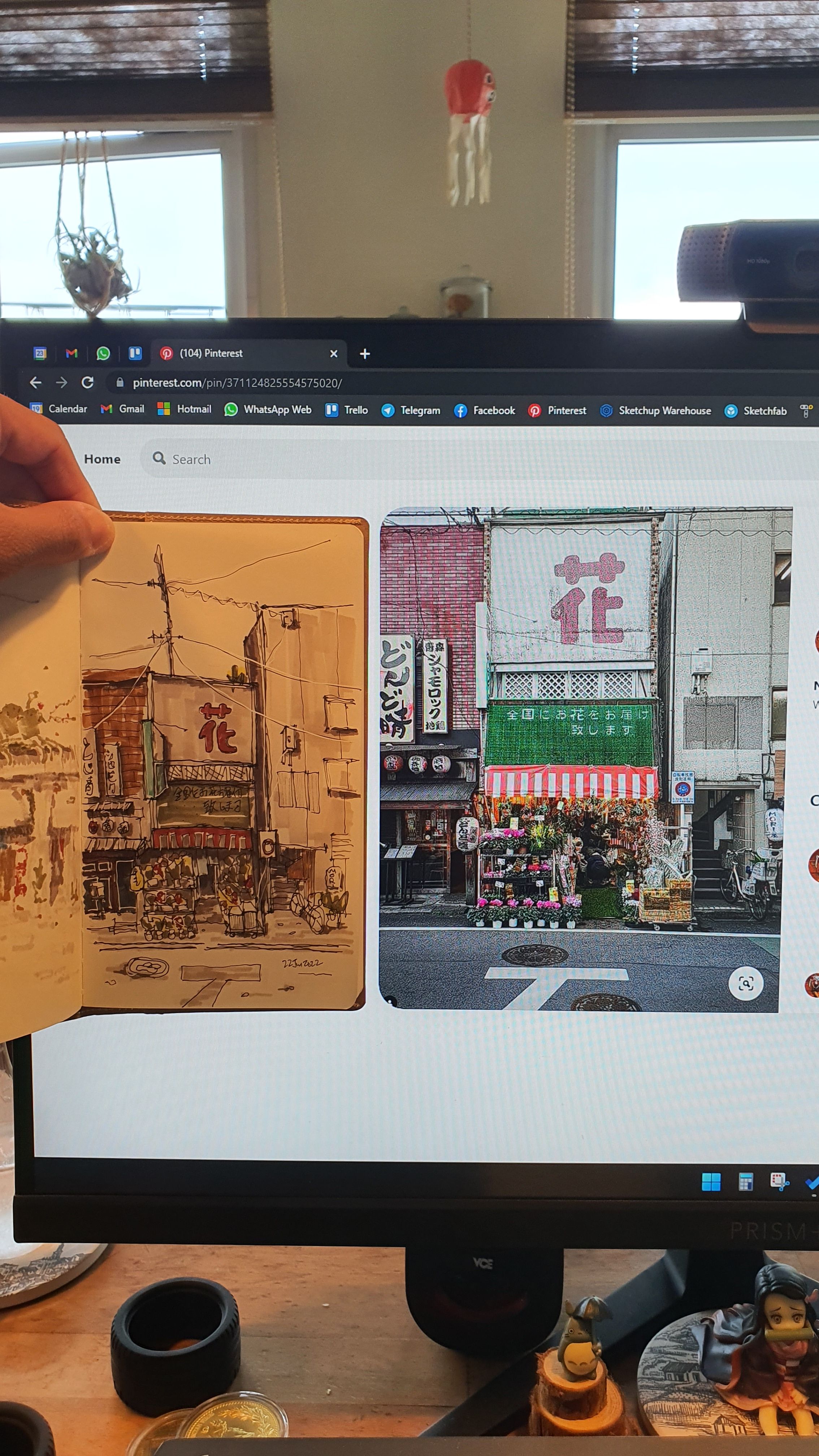The height and width of the screenshot is (1456, 819).
Task: Open the Windows Start menu
Action: pyautogui.click(x=710, y=1181)
